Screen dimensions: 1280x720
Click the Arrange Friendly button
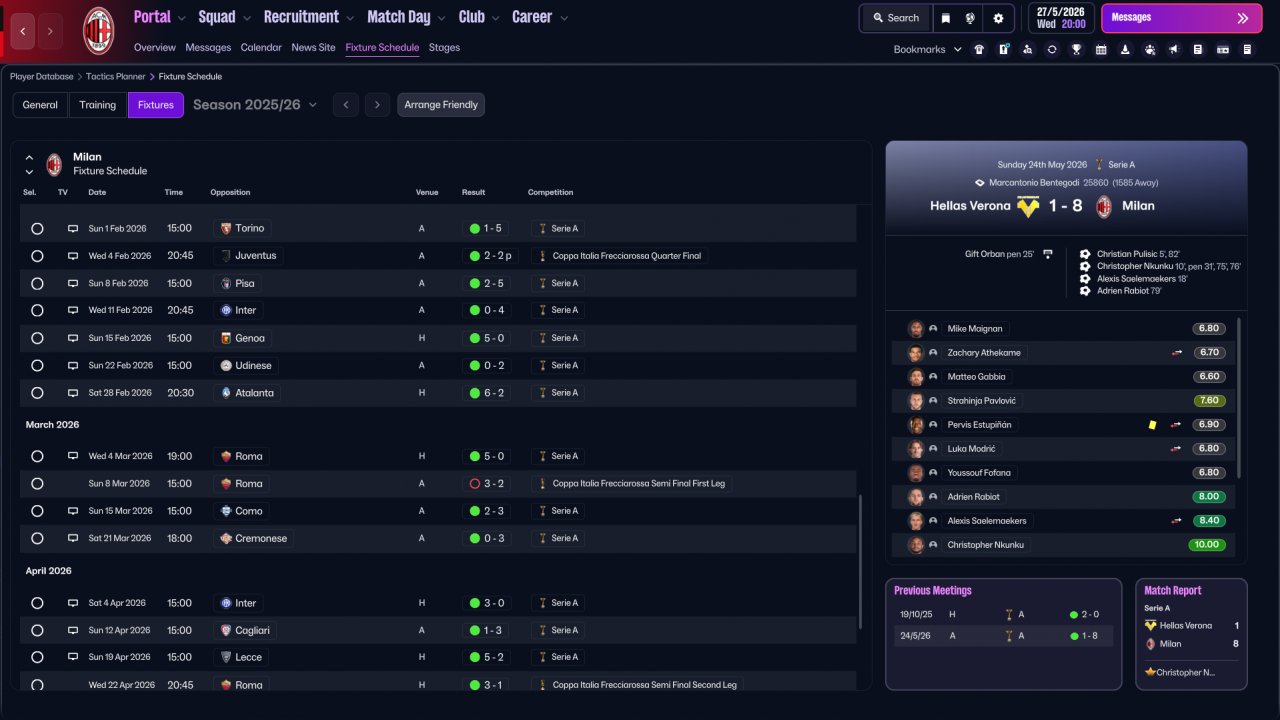[441, 105]
